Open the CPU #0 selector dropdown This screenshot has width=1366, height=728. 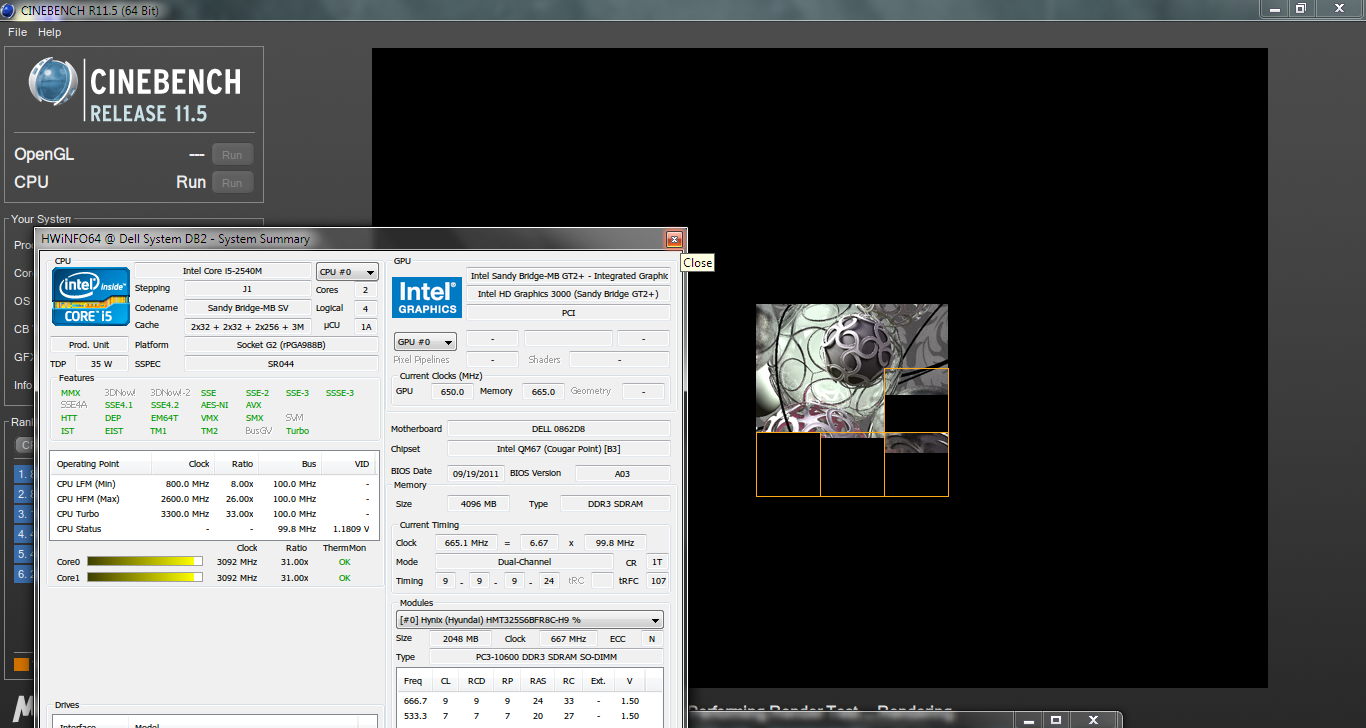(x=347, y=272)
